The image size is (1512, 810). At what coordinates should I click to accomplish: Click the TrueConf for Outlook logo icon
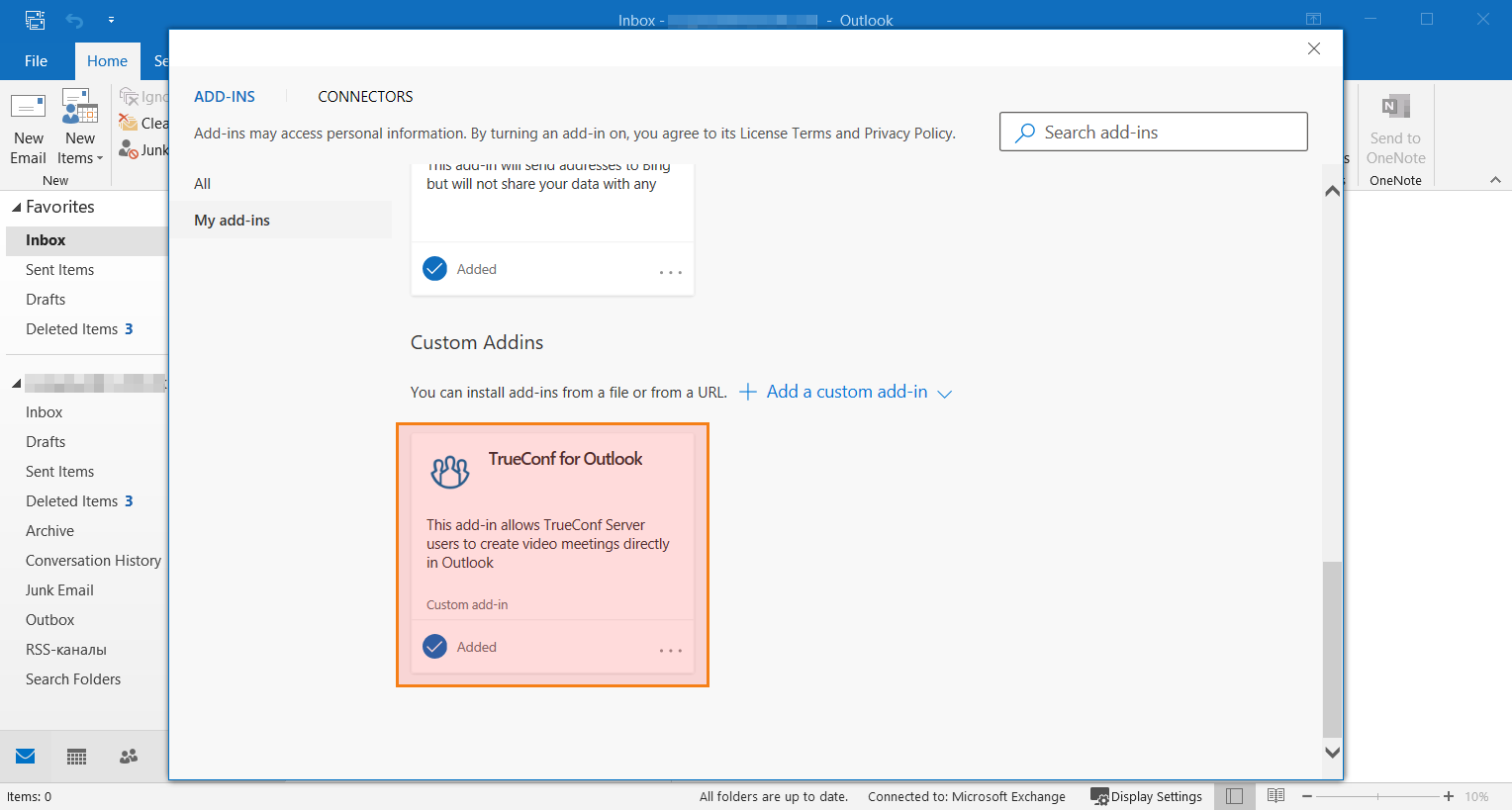click(450, 472)
